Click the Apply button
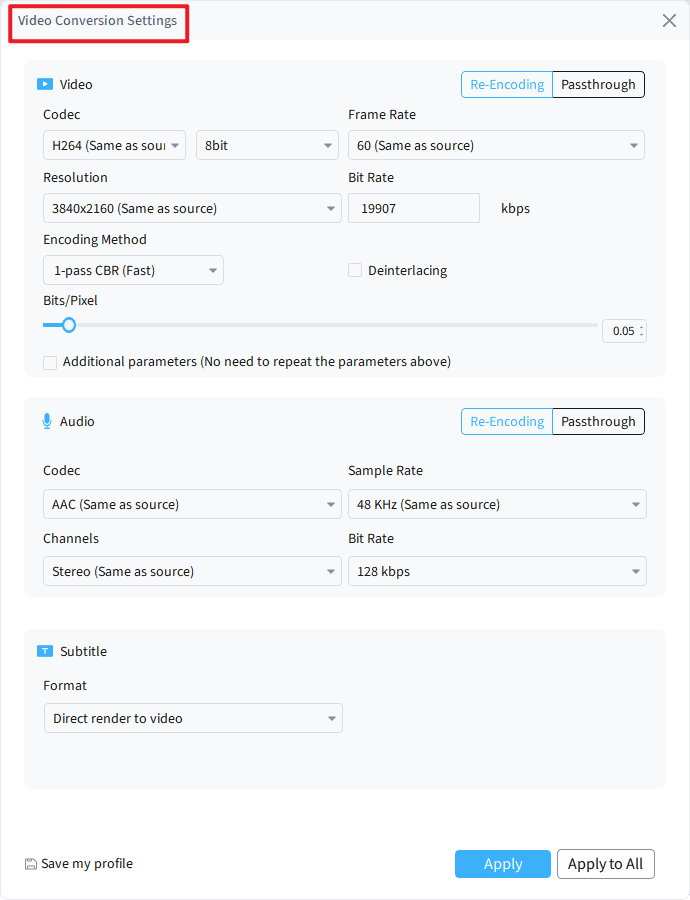Screen dimensions: 690x900 [503, 863]
